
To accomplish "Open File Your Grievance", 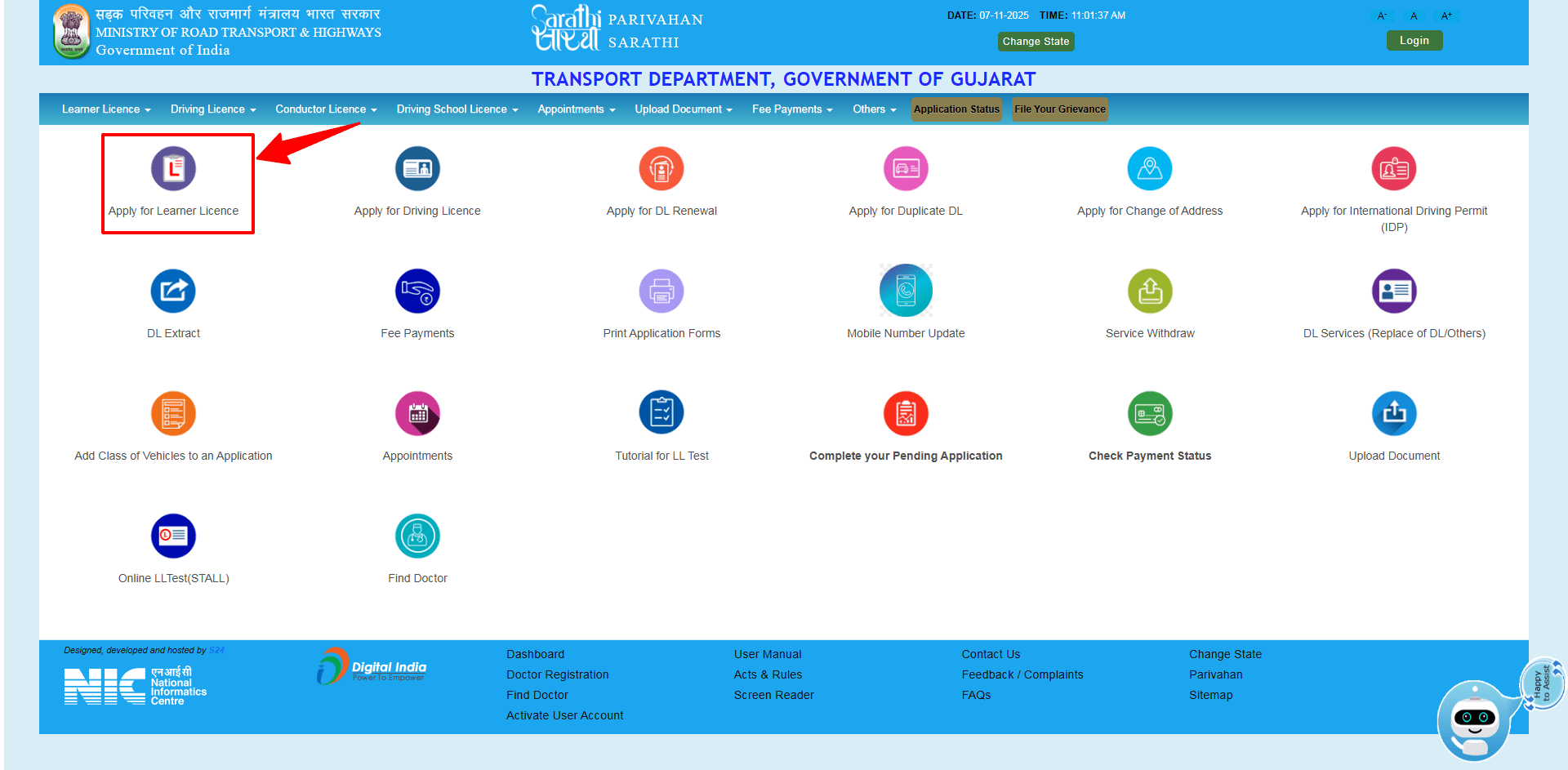I will click(1059, 109).
